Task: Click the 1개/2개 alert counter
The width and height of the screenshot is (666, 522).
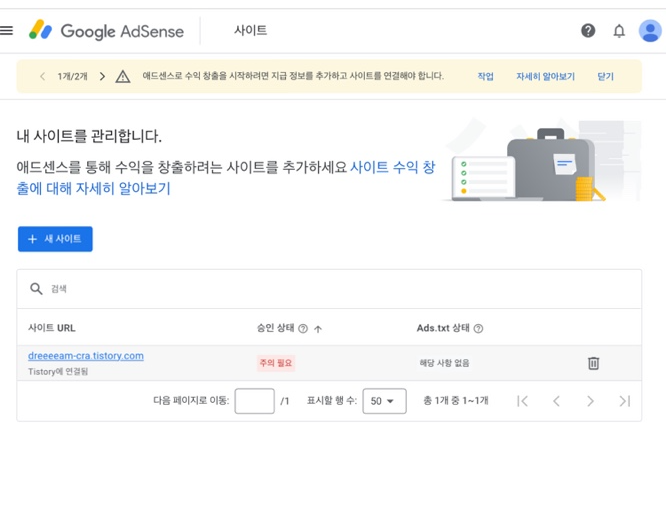Action: [73, 76]
